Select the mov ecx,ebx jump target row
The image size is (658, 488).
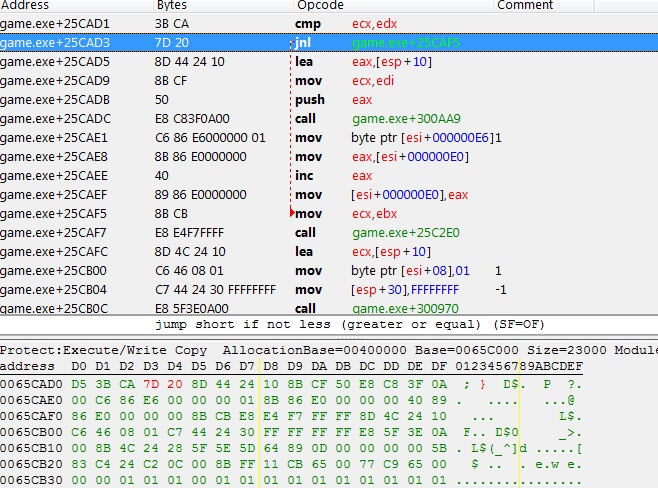coord(329,214)
